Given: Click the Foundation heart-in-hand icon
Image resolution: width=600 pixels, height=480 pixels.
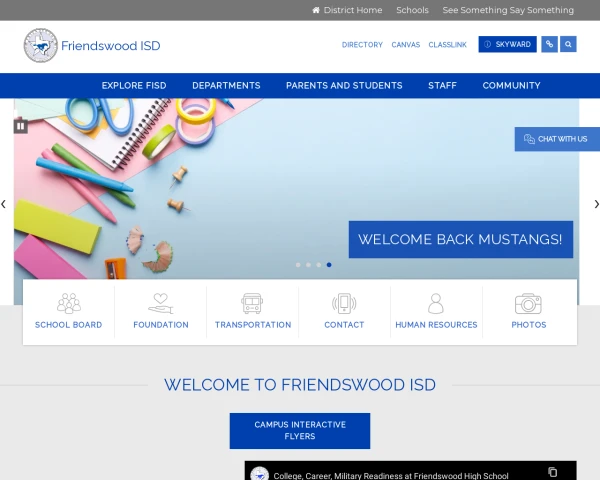Looking at the screenshot, I should pos(161,303).
